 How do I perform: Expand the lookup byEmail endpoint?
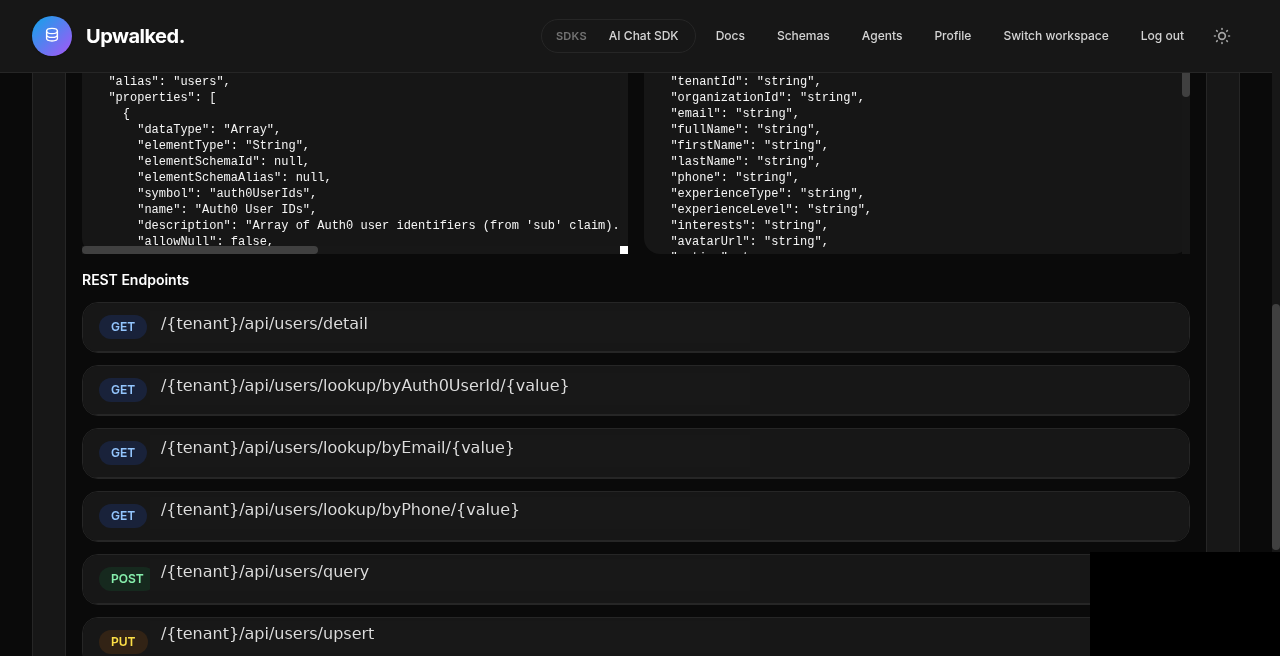tap(636, 453)
